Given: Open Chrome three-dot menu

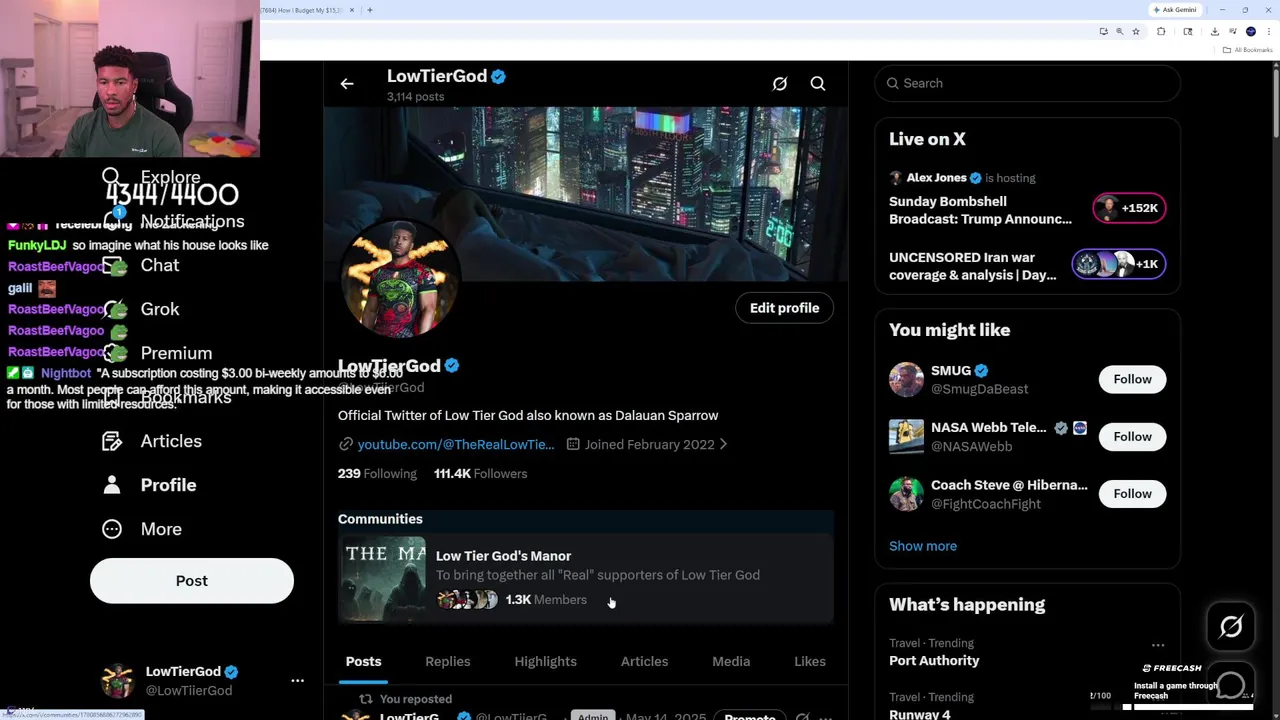Looking at the screenshot, I should pyautogui.click(x=1269, y=32).
